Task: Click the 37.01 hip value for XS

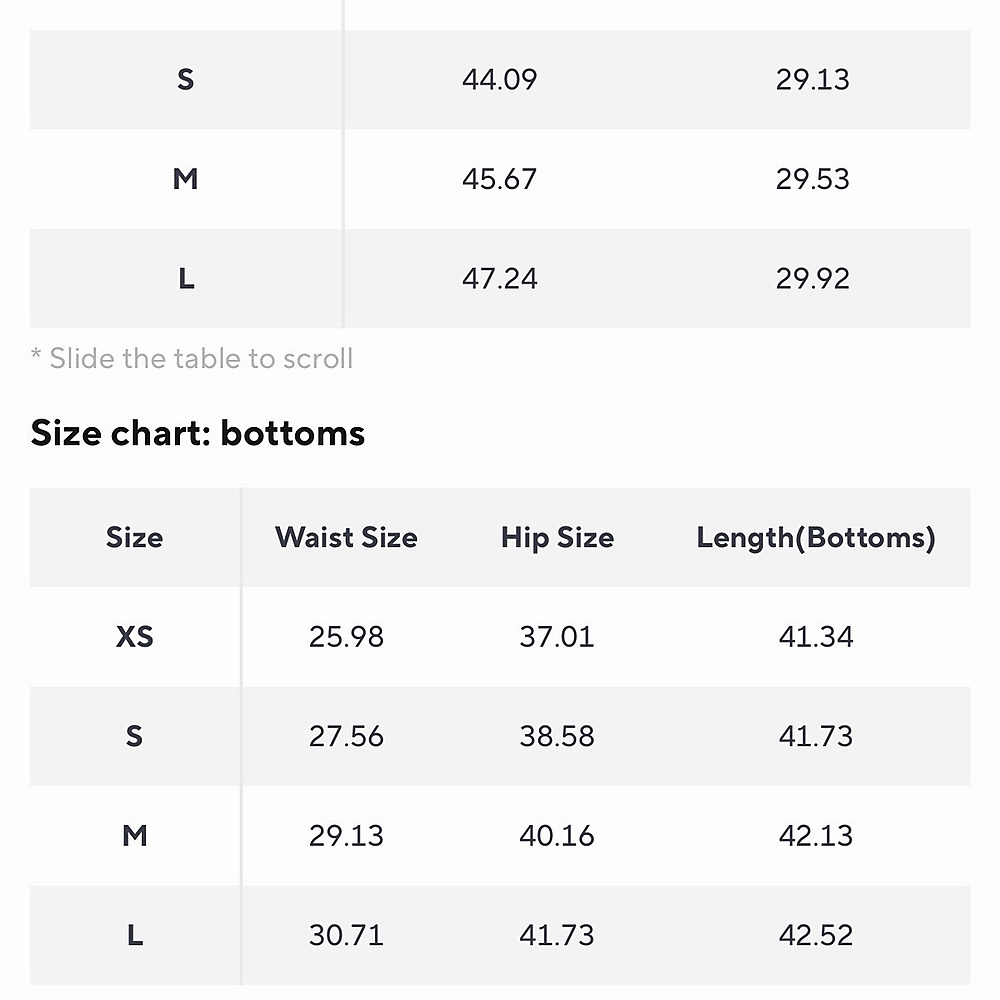Action: (557, 636)
